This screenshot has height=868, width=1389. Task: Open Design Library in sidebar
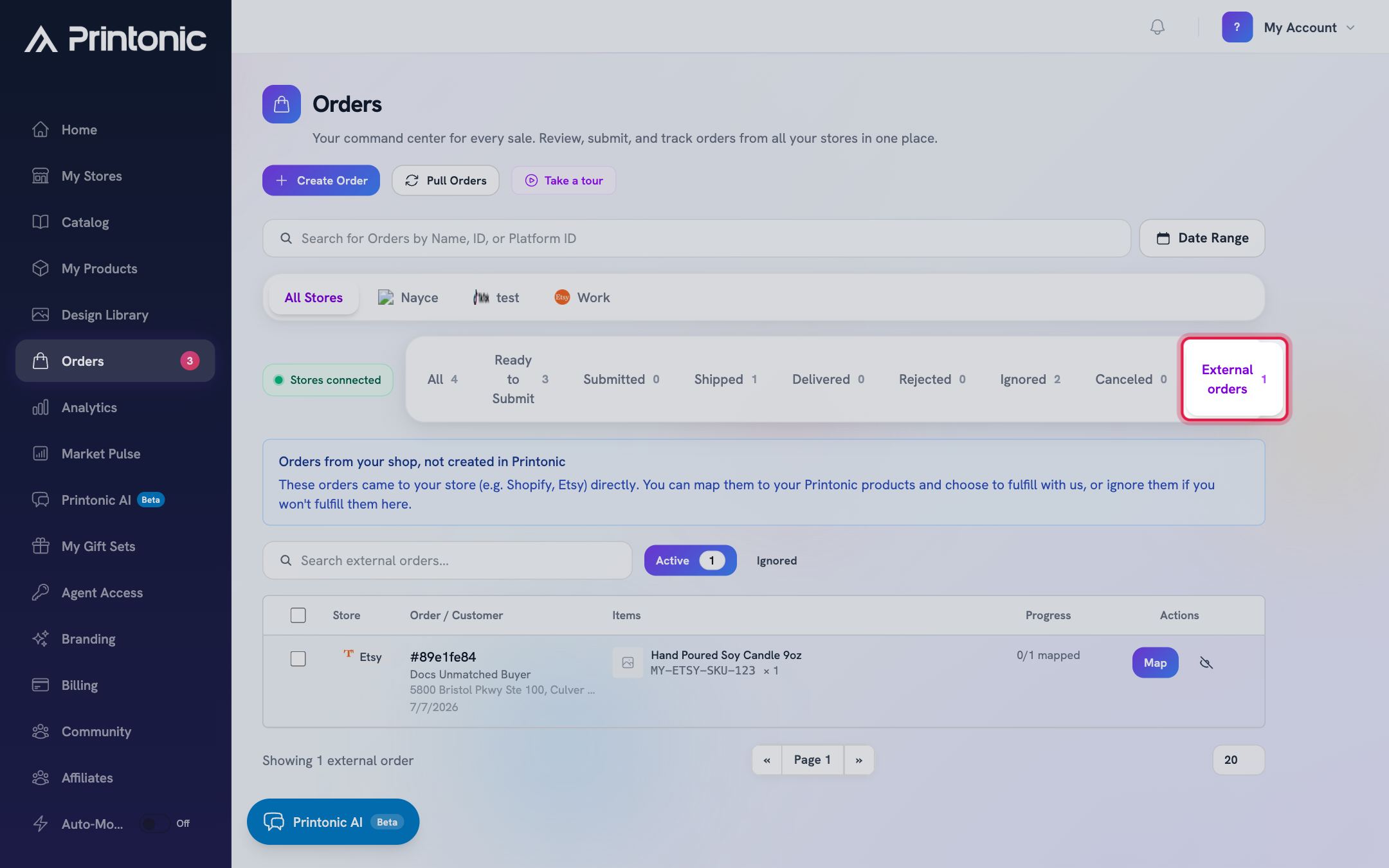(x=115, y=315)
